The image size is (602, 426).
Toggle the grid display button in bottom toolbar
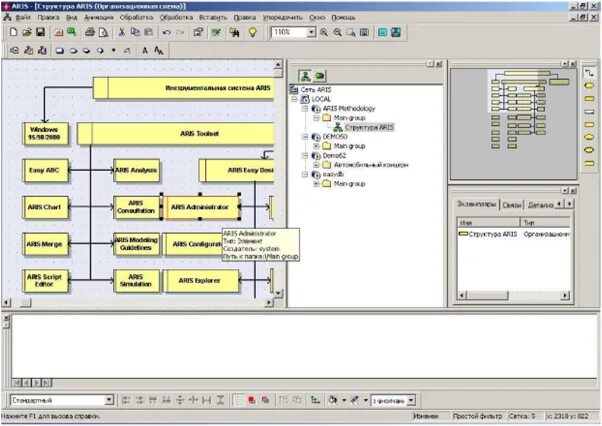click(x=238, y=400)
